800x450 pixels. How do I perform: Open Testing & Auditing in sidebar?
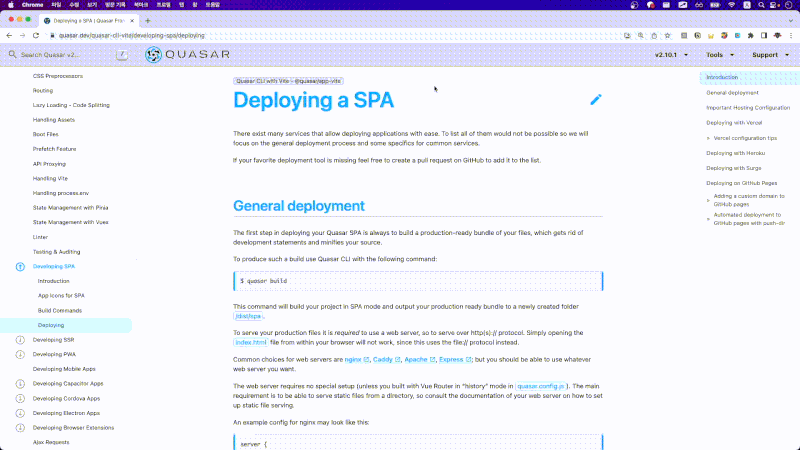(56, 252)
